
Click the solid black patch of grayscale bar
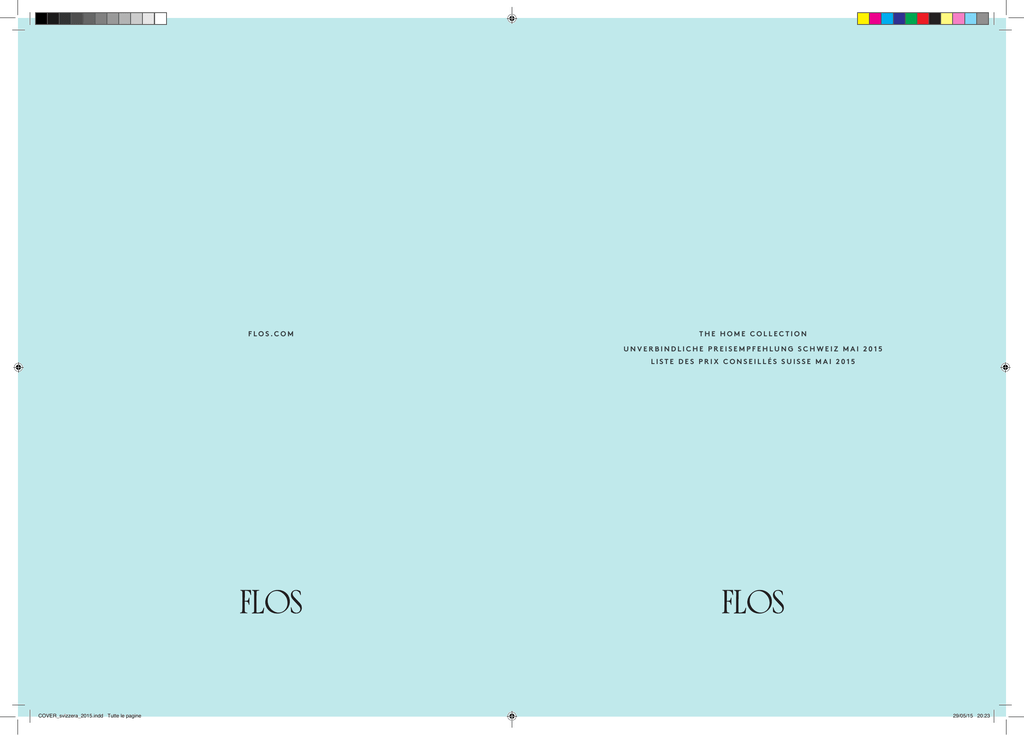point(41,19)
